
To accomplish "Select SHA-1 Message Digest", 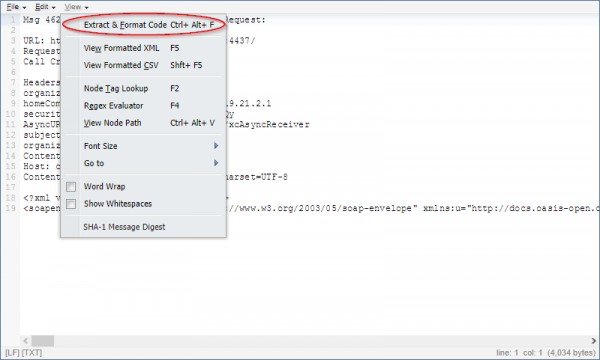I will [143, 227].
